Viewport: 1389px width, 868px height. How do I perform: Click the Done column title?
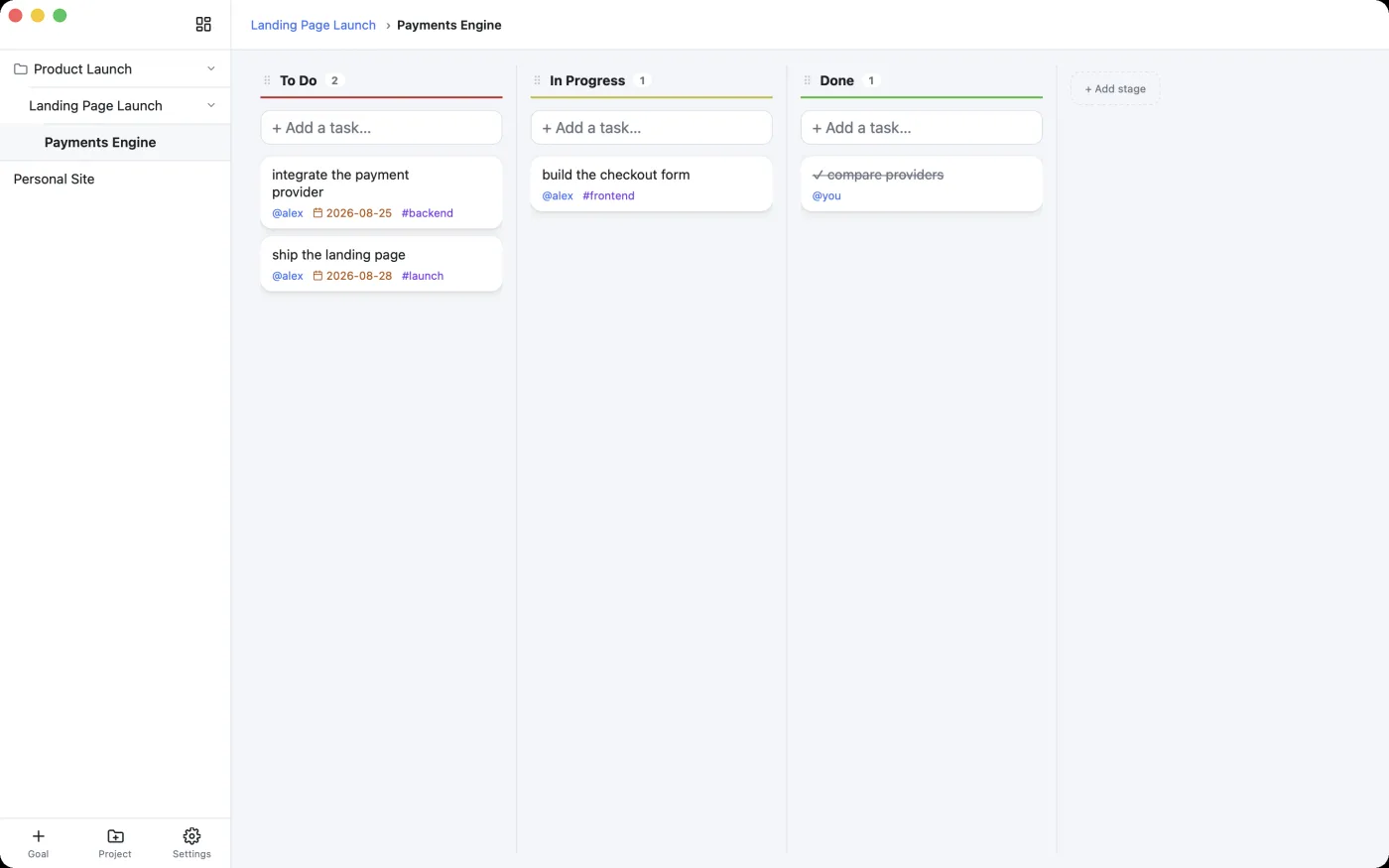tap(837, 81)
